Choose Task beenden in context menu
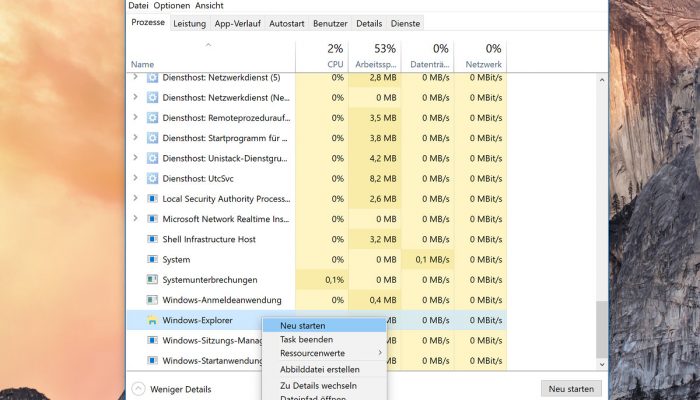The width and height of the screenshot is (700, 400). point(325,339)
